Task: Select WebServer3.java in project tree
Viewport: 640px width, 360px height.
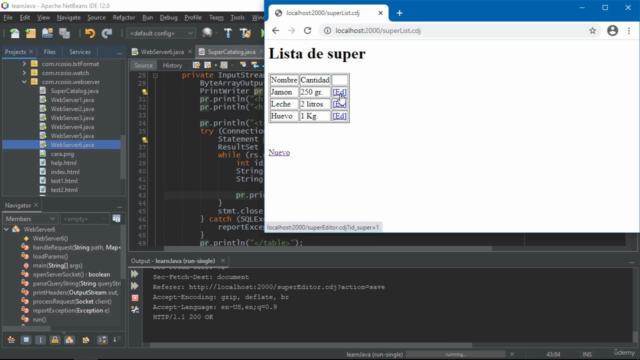Action: point(72,118)
